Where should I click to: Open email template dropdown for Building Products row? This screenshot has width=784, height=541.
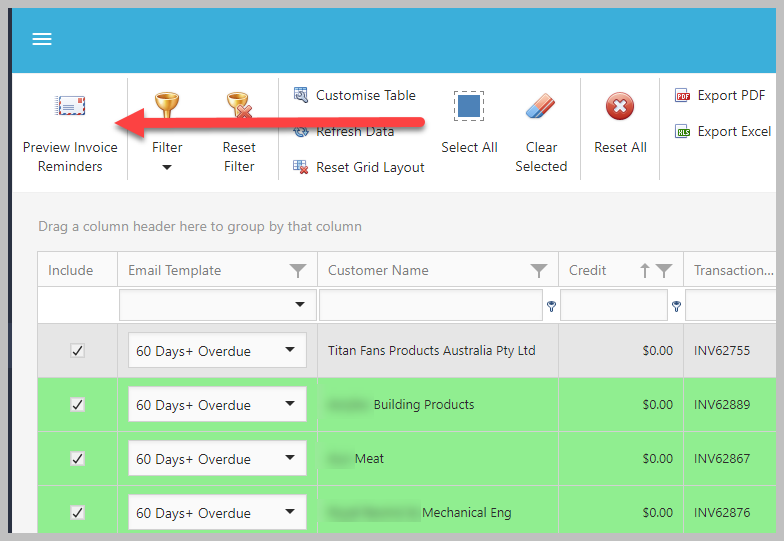(x=290, y=404)
